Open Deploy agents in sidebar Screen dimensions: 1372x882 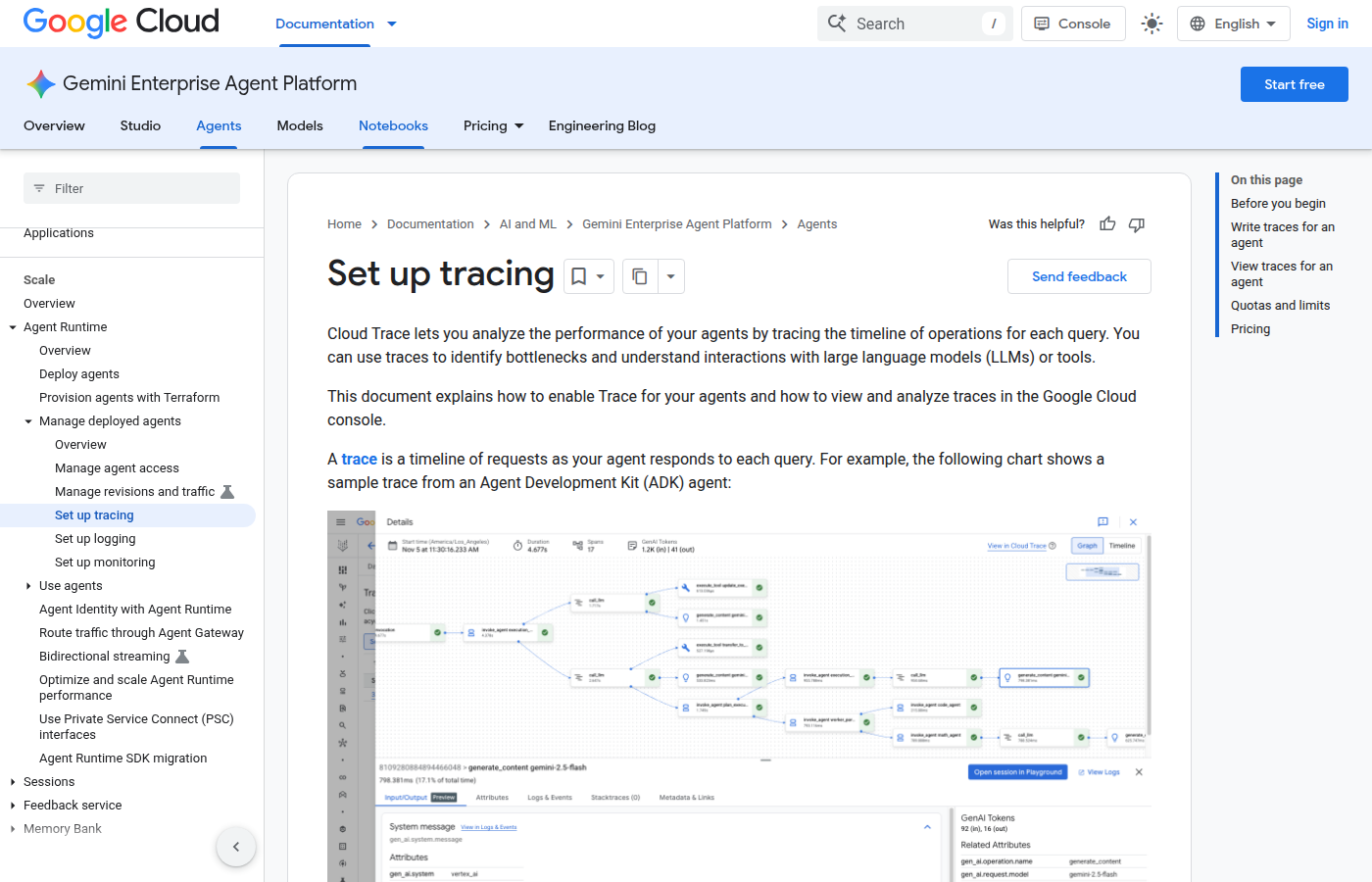[79, 374]
